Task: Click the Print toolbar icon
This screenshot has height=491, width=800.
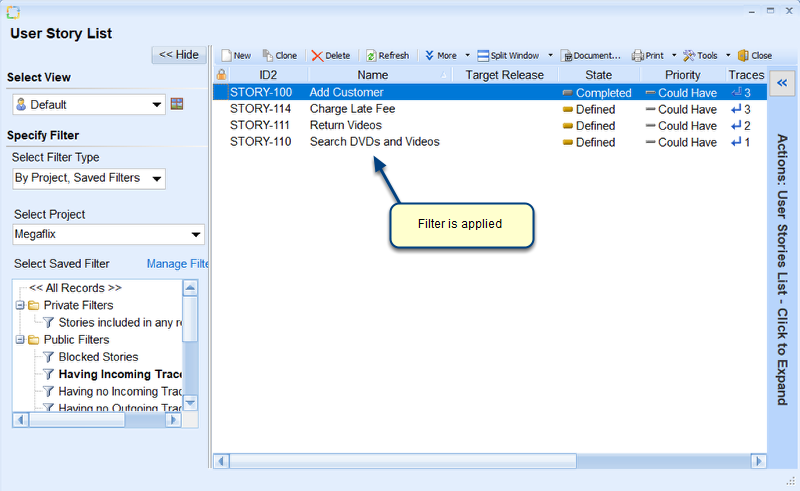Action: pos(646,56)
